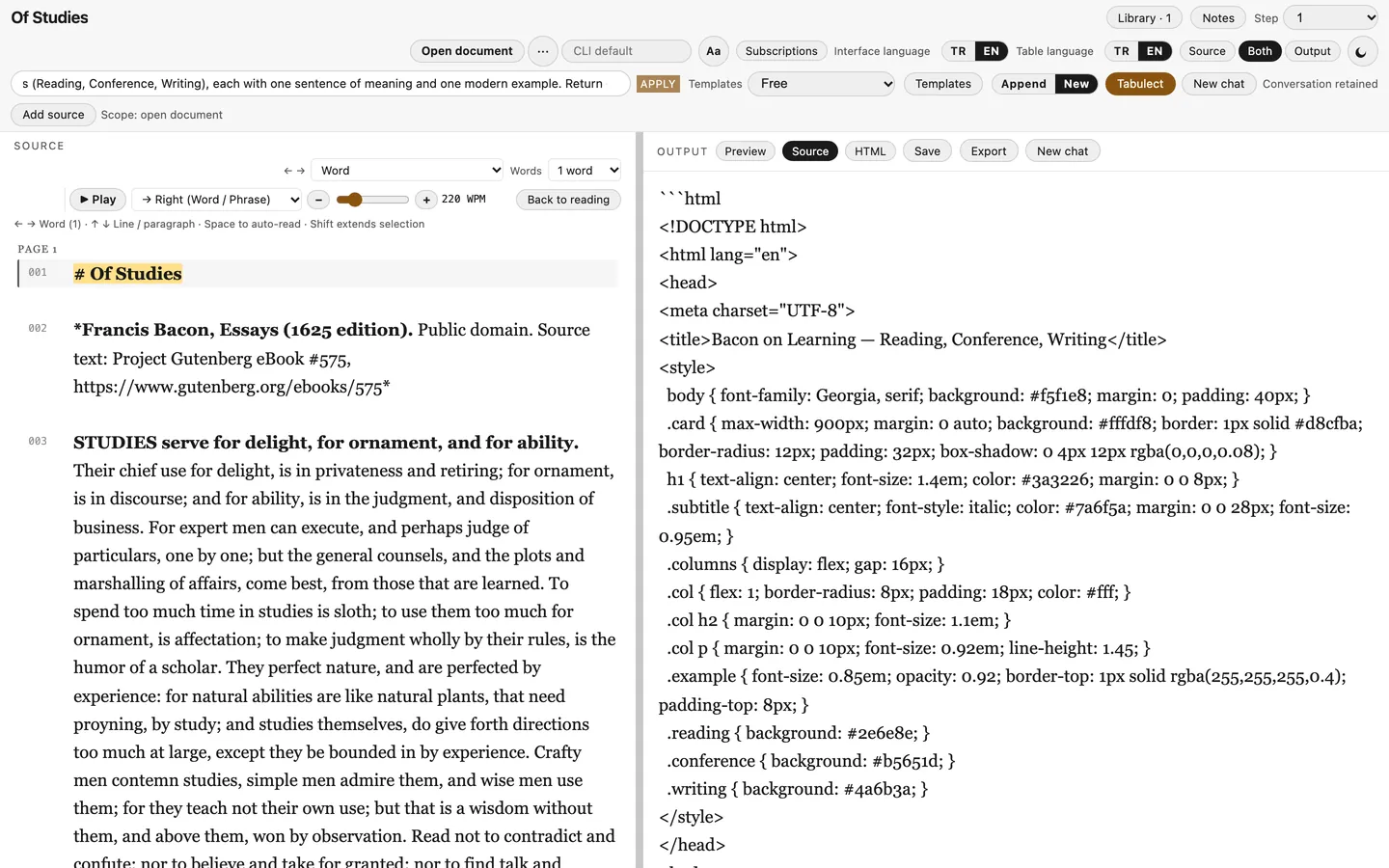Focus the CLI default input field
This screenshot has height=868, width=1389.
point(626,51)
